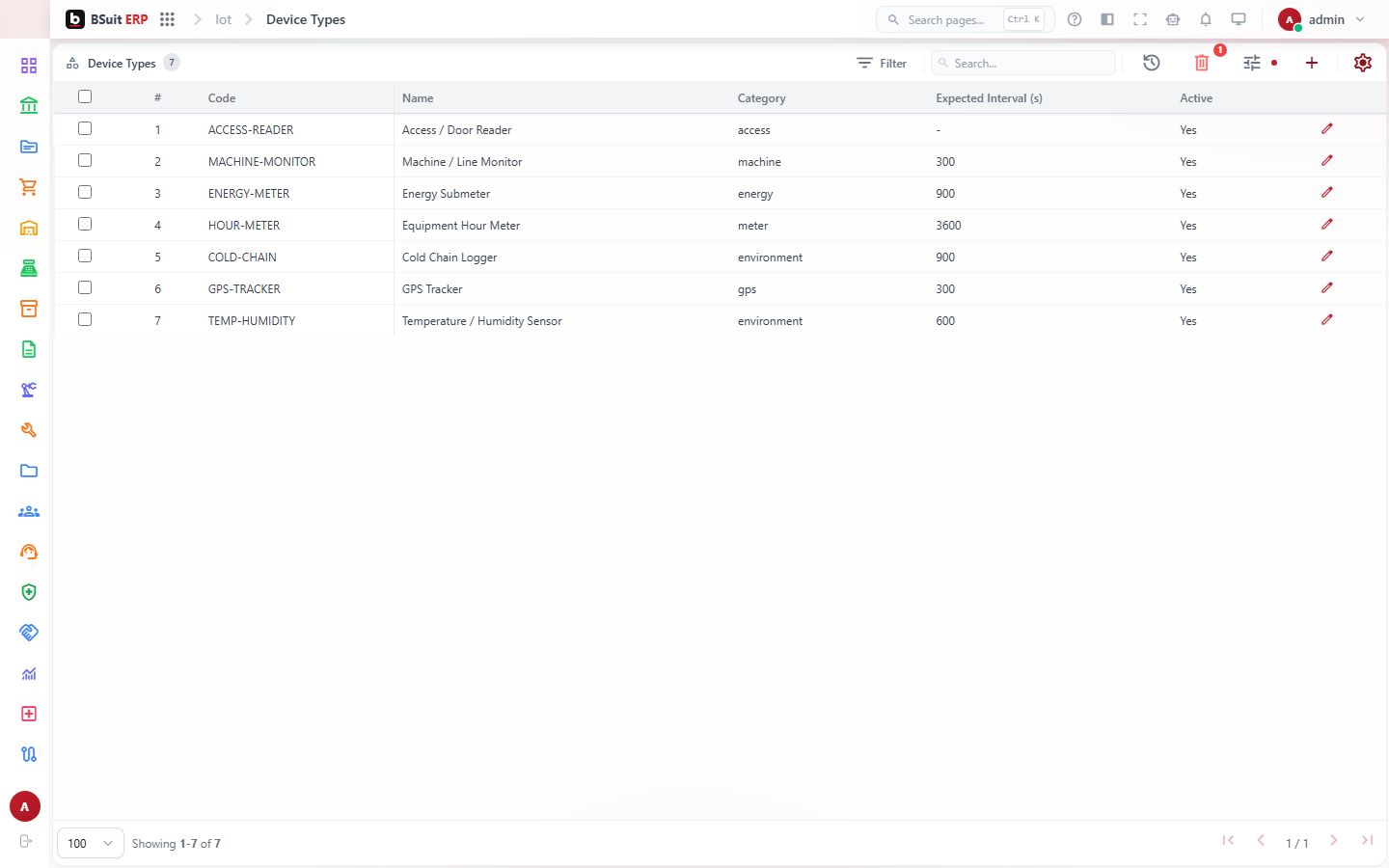
Task: Check the ACCESS-READER row checkbox
Action: (x=85, y=128)
